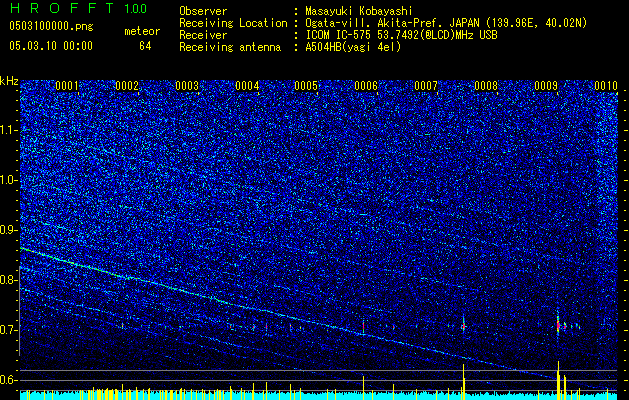629x400 pixels.
Task: Select the filename 0503100000.png
Action: coord(51,26)
